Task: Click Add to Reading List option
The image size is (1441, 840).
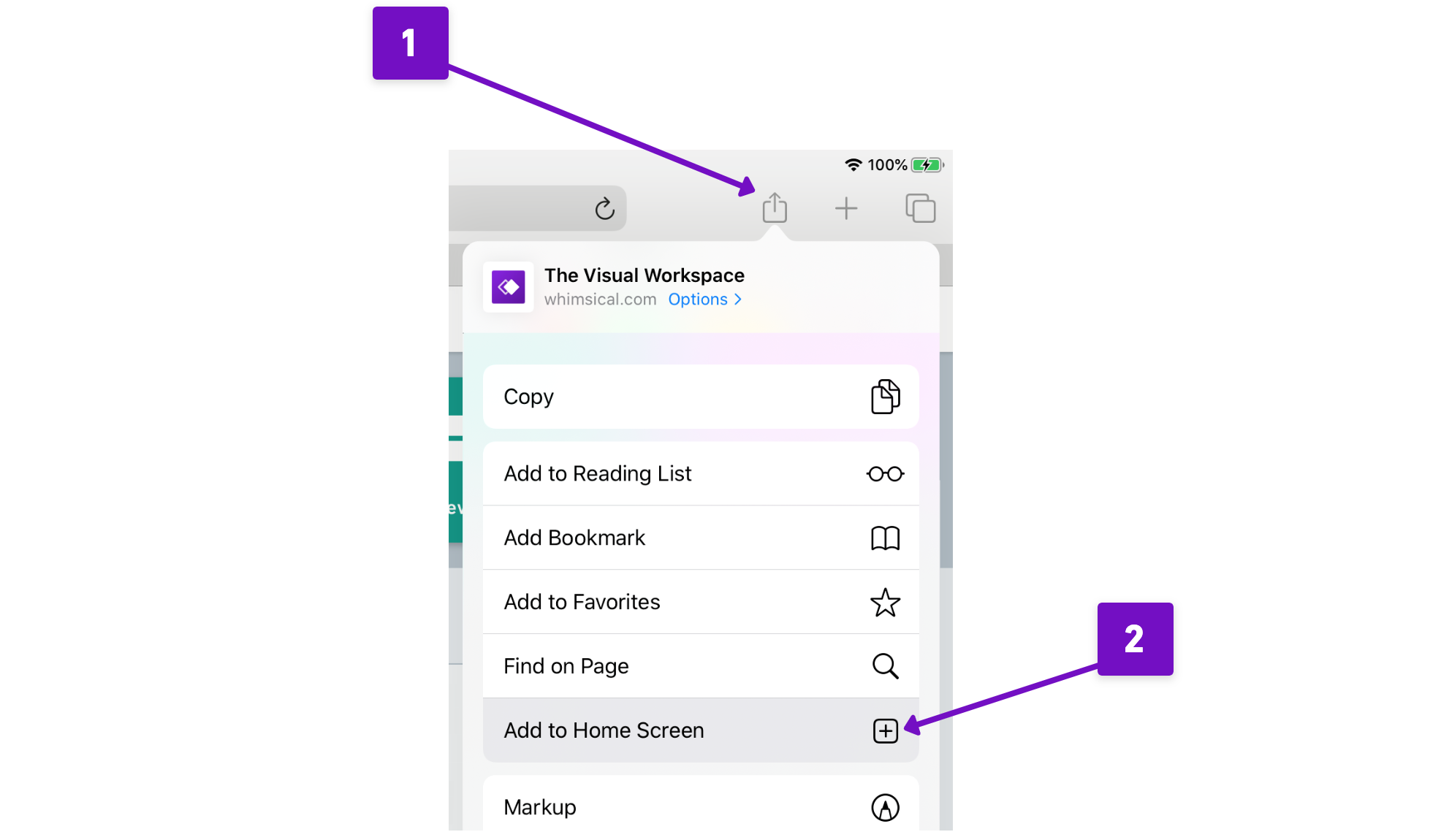Action: pos(700,473)
